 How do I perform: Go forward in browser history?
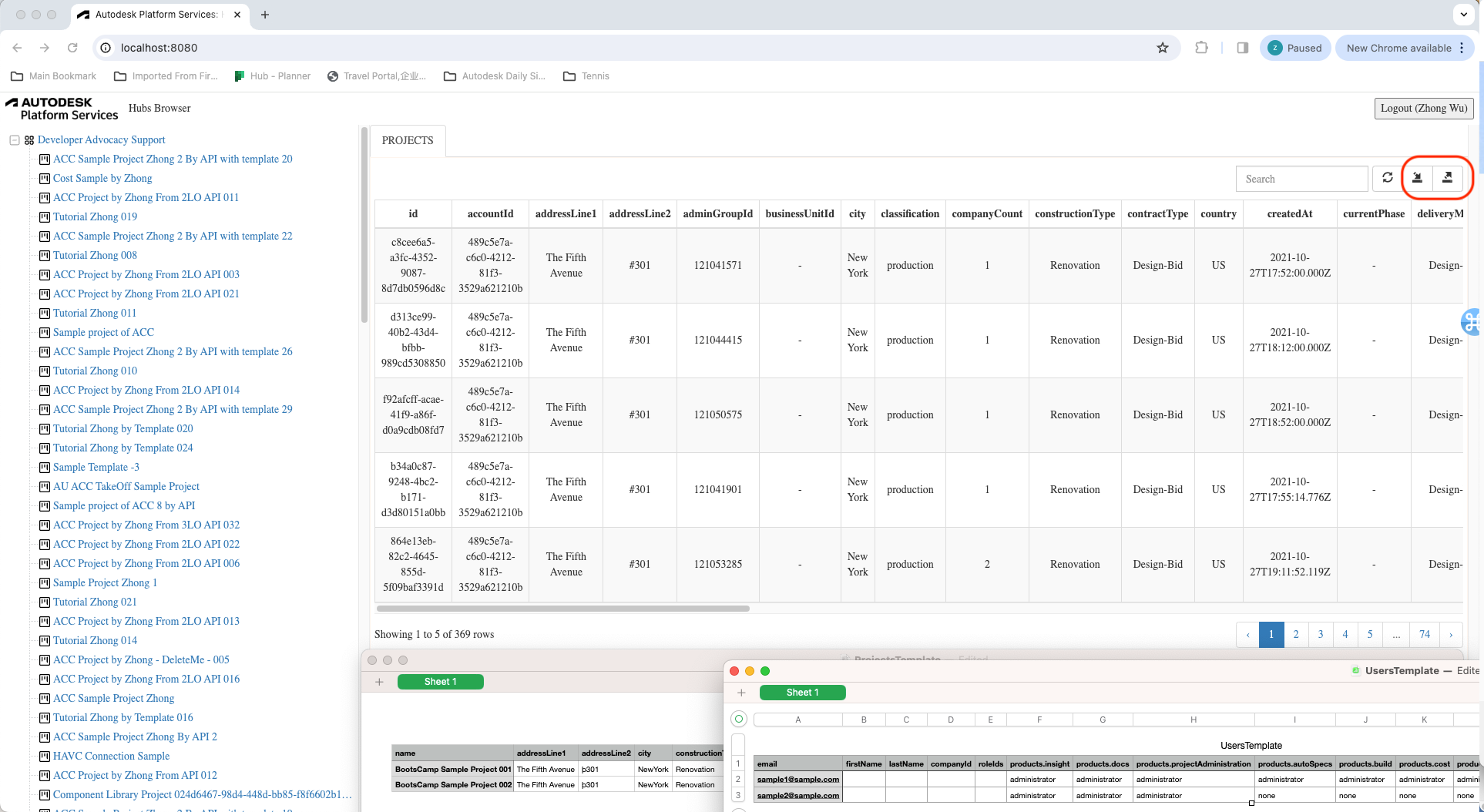45,48
